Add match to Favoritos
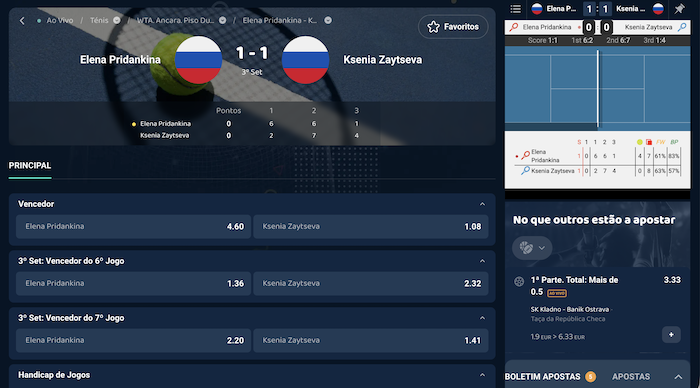This screenshot has width=700, height=388. tap(453, 27)
